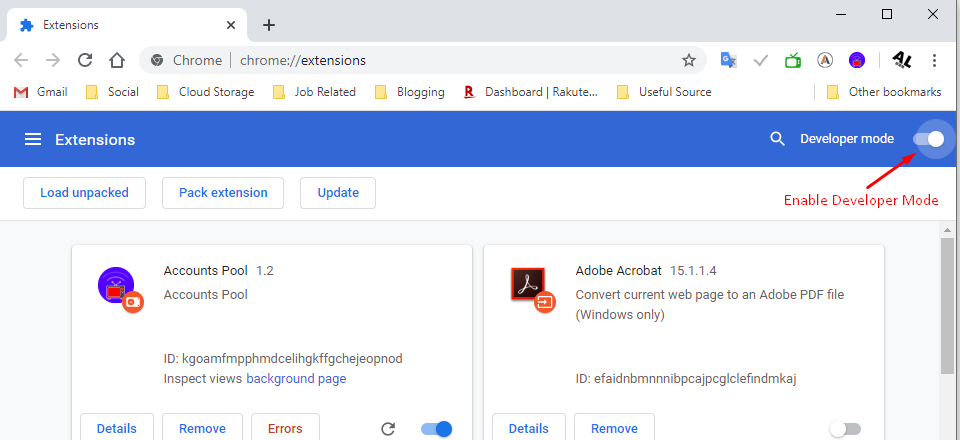
Task: Click Load unpacked button
Action: coord(84,193)
